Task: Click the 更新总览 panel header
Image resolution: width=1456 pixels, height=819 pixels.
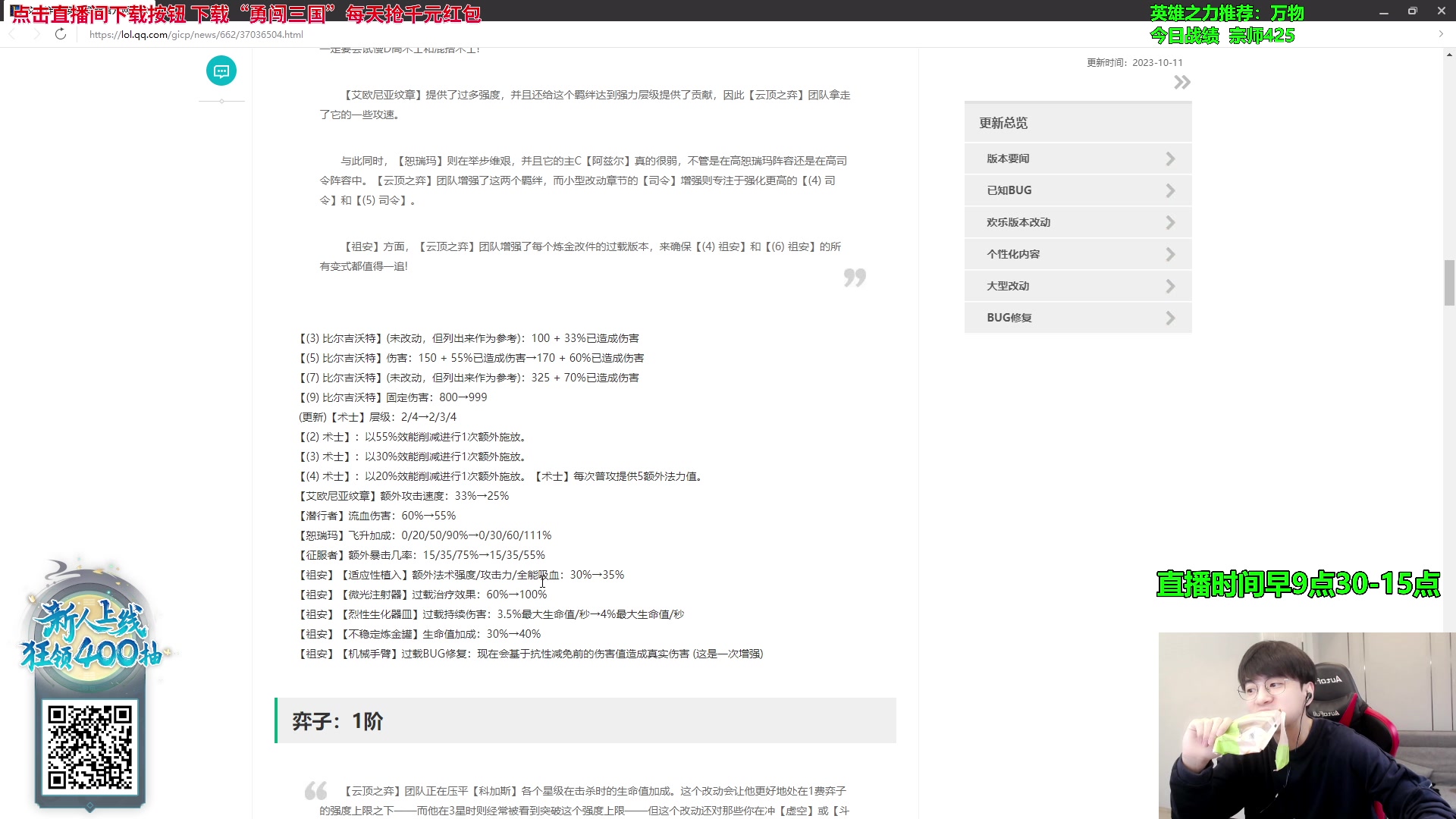Action: click(1078, 123)
